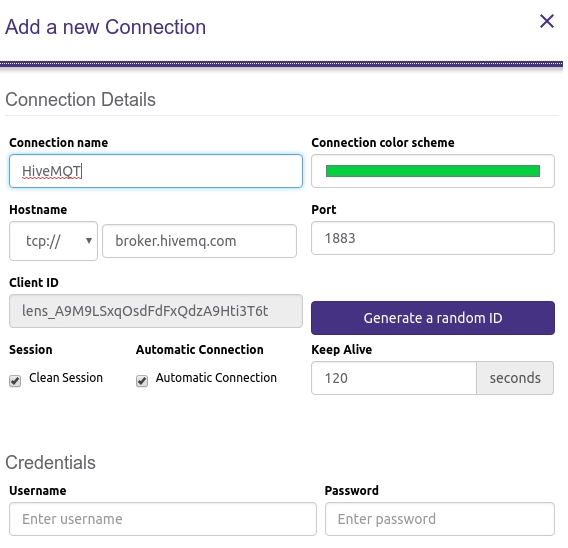The height and width of the screenshot is (548, 568).
Task: Close the Add a new Connection dialog
Action: 547,21
